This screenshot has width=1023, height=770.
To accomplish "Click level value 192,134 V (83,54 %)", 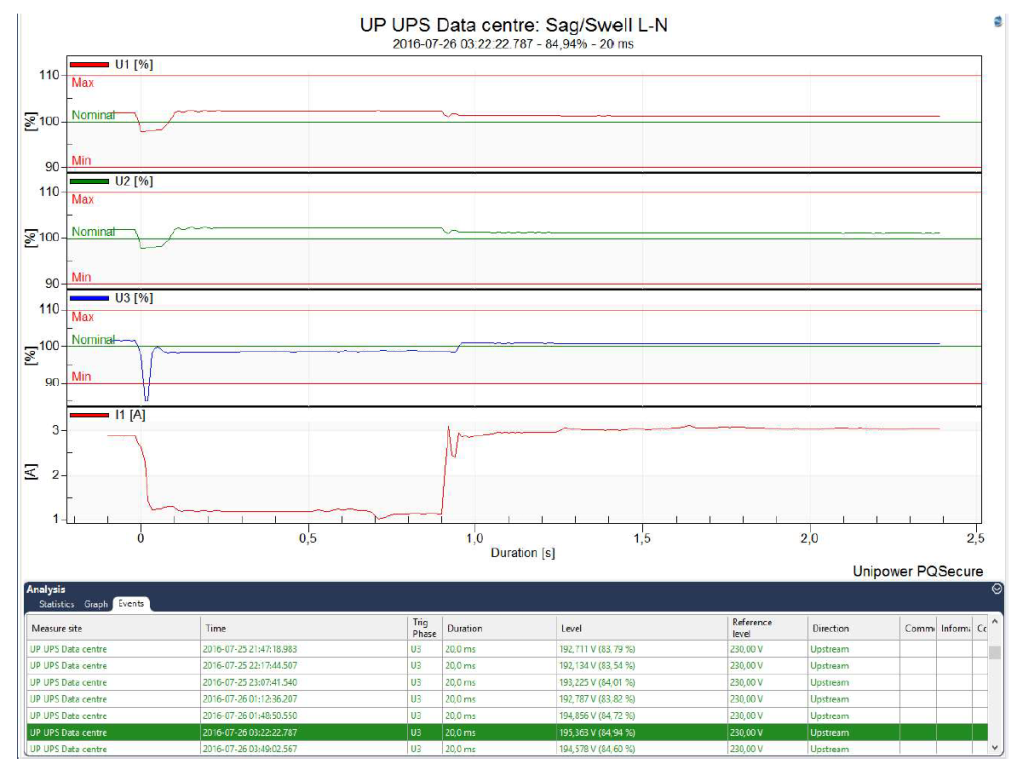I will (x=597, y=666).
